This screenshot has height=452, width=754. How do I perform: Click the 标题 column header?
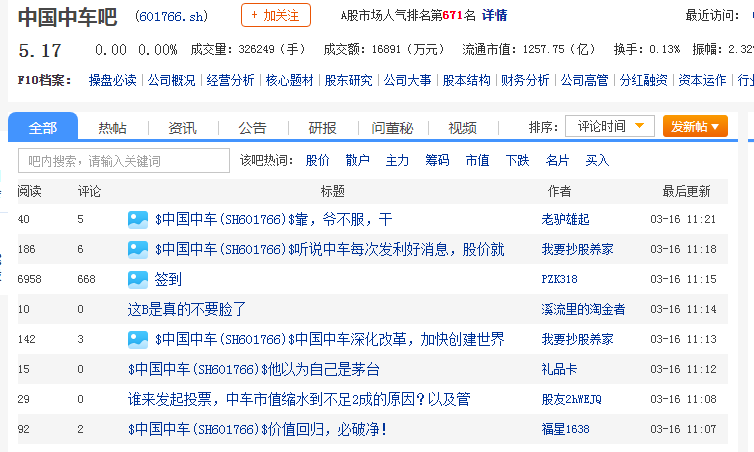333,191
